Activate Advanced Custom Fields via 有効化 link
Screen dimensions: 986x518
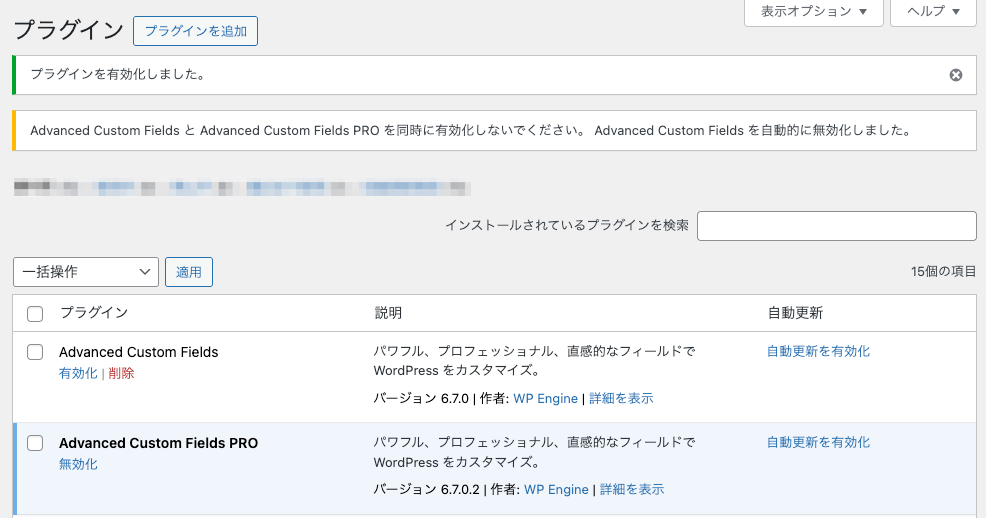(x=78, y=373)
